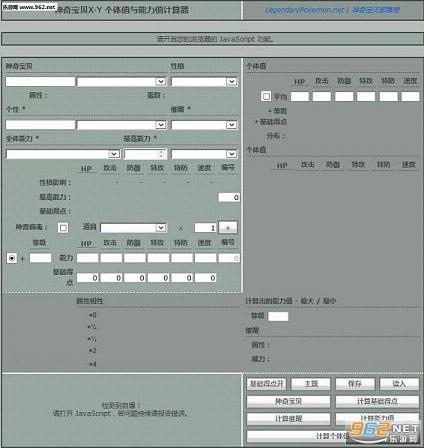Click the 计算基础得点 button
Viewport: 424px width, 448px height.
[377, 401]
